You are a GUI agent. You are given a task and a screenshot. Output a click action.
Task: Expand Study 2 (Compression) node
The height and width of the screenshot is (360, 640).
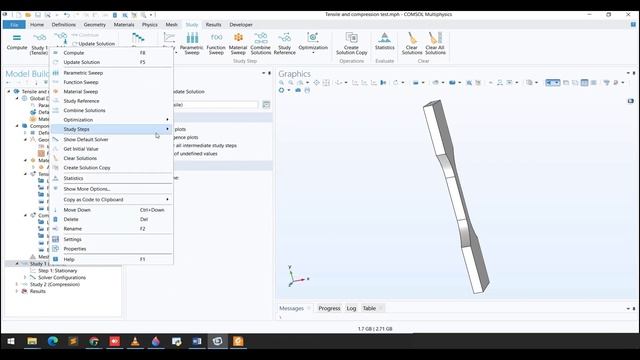[17, 284]
